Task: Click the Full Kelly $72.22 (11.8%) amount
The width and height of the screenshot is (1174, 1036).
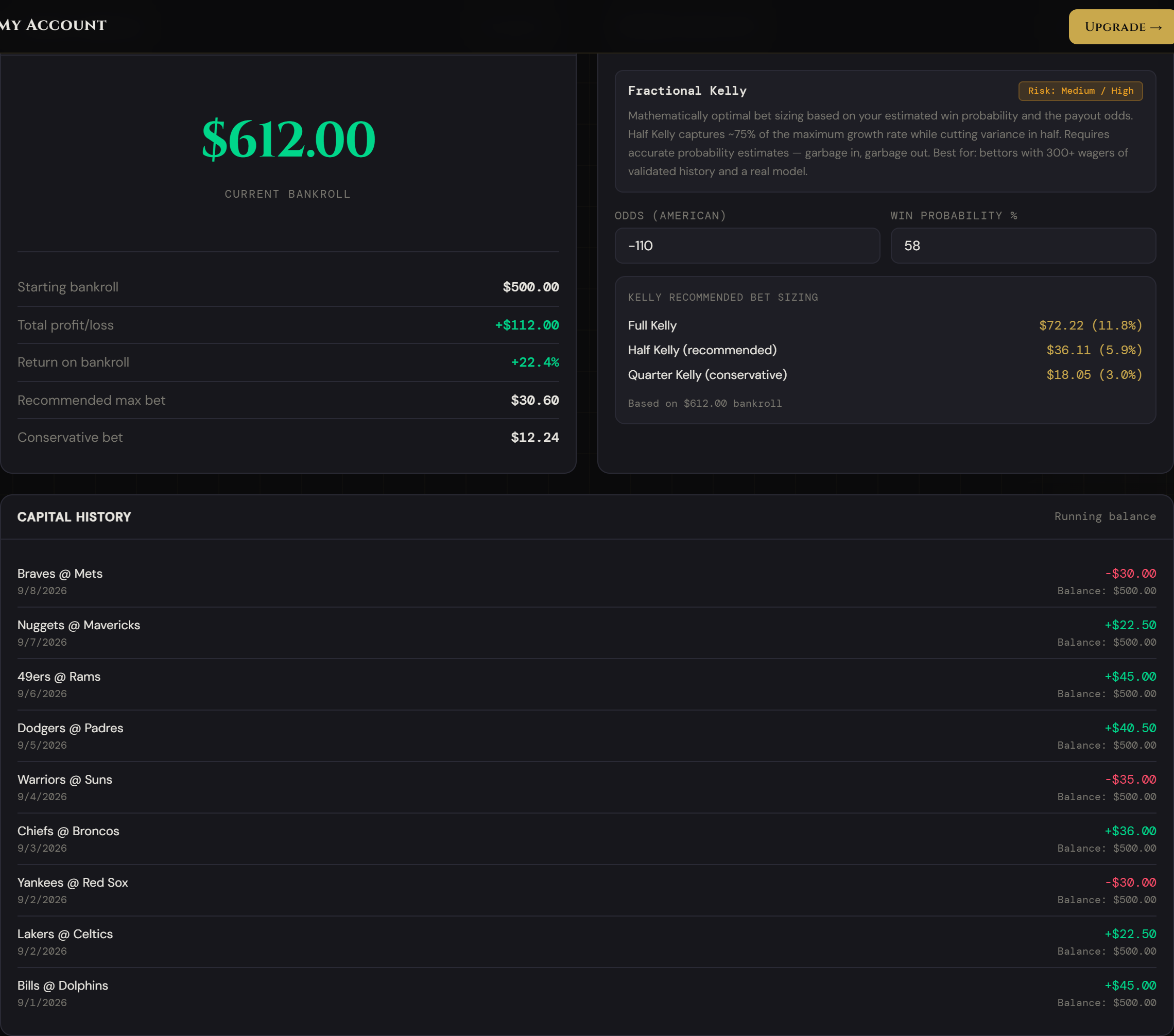Action: (x=1090, y=325)
